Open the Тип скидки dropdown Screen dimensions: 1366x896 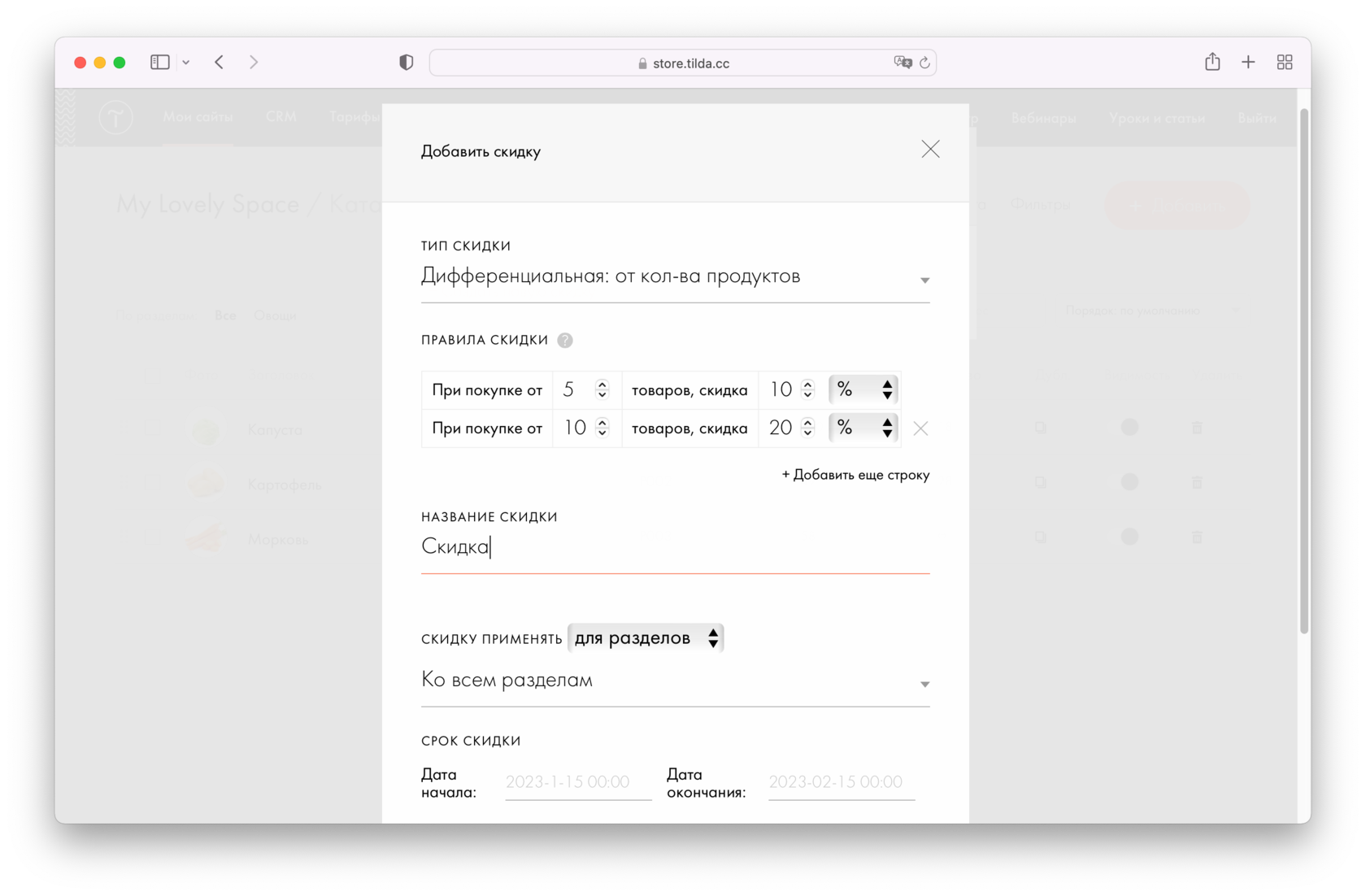[675, 277]
